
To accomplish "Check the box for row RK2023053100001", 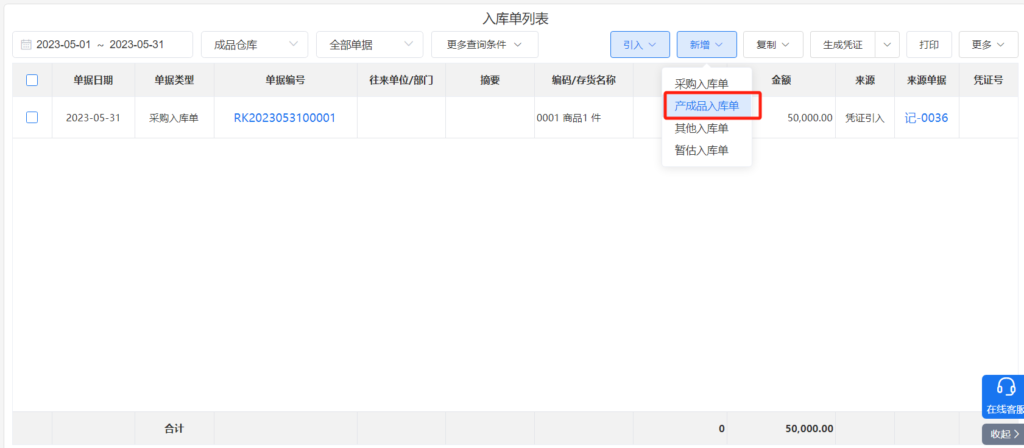I will click(x=32, y=118).
